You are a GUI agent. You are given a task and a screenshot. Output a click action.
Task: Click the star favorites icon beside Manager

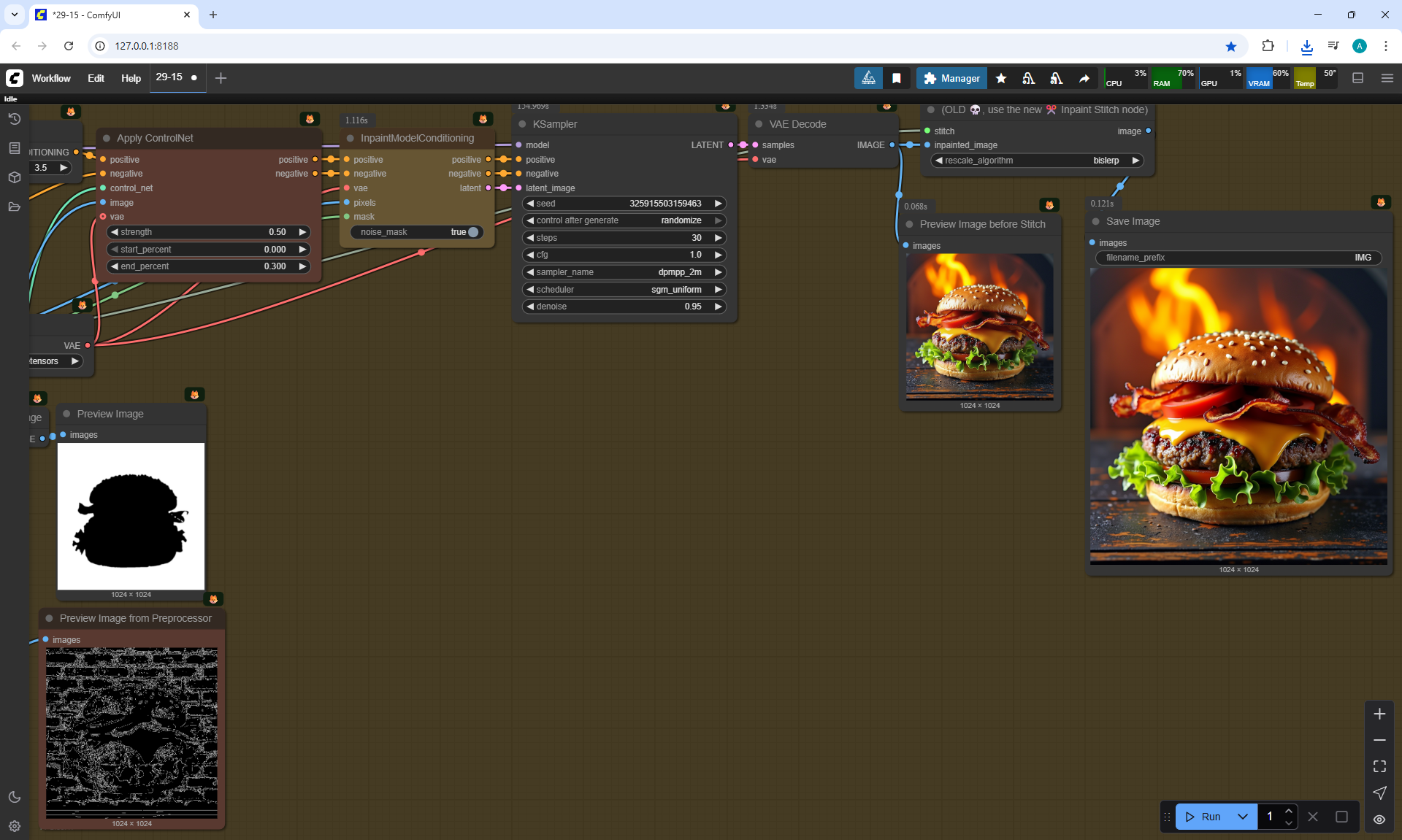[1001, 78]
